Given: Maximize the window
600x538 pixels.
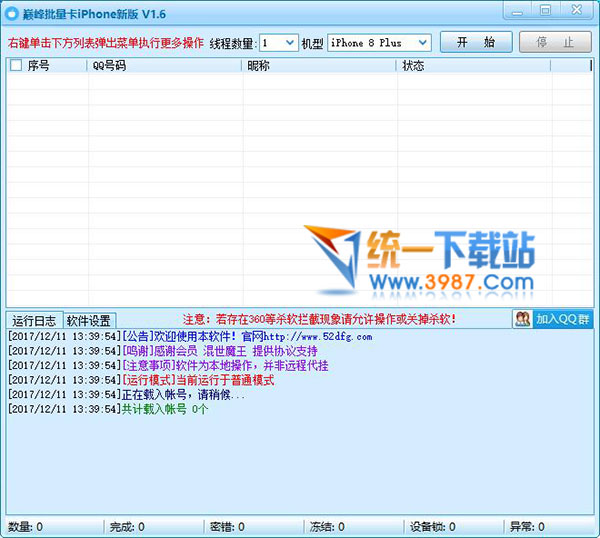Looking at the screenshot, I should pyautogui.click(x=546, y=11).
